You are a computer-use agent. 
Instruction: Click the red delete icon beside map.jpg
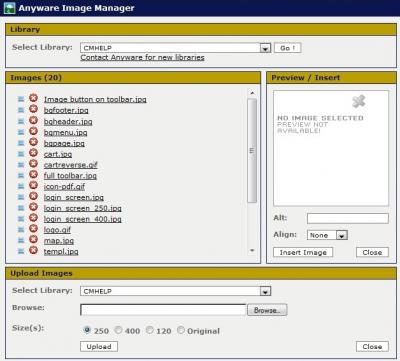point(33,239)
